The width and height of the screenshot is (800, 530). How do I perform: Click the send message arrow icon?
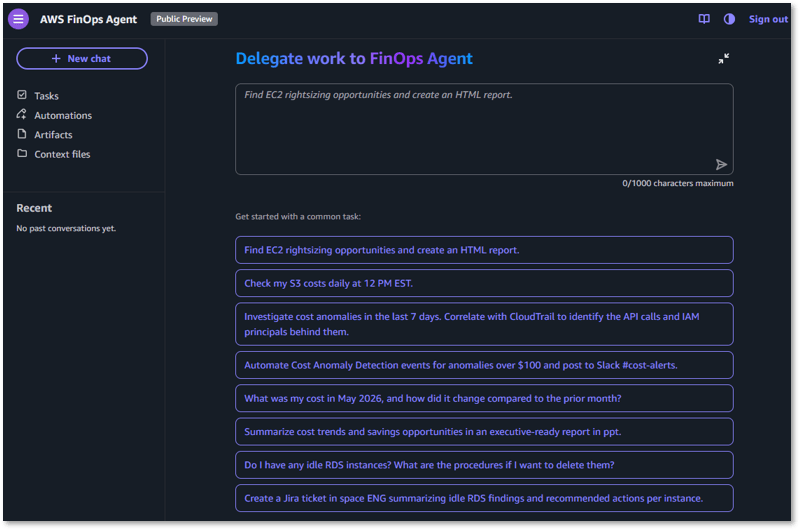[x=721, y=164]
